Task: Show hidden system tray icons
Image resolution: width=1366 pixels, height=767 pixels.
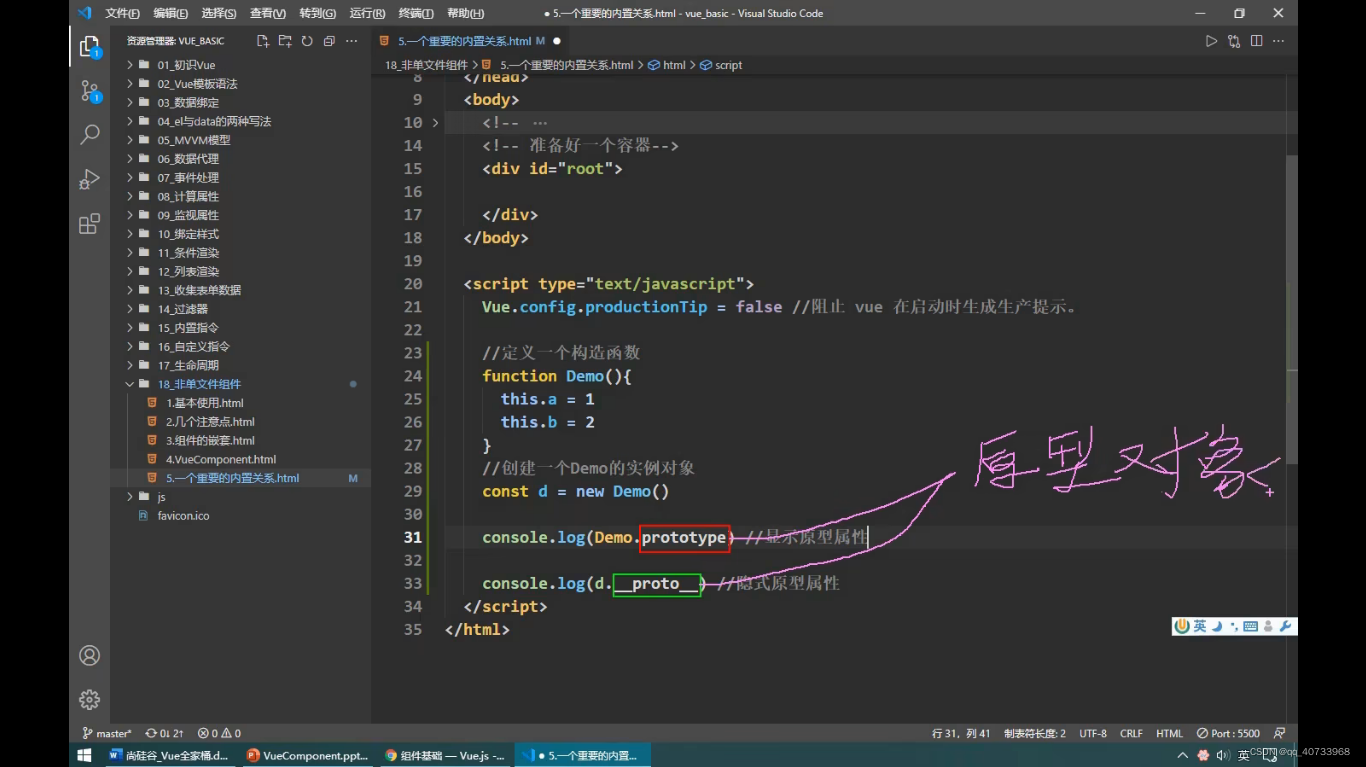Action: [x=1183, y=755]
